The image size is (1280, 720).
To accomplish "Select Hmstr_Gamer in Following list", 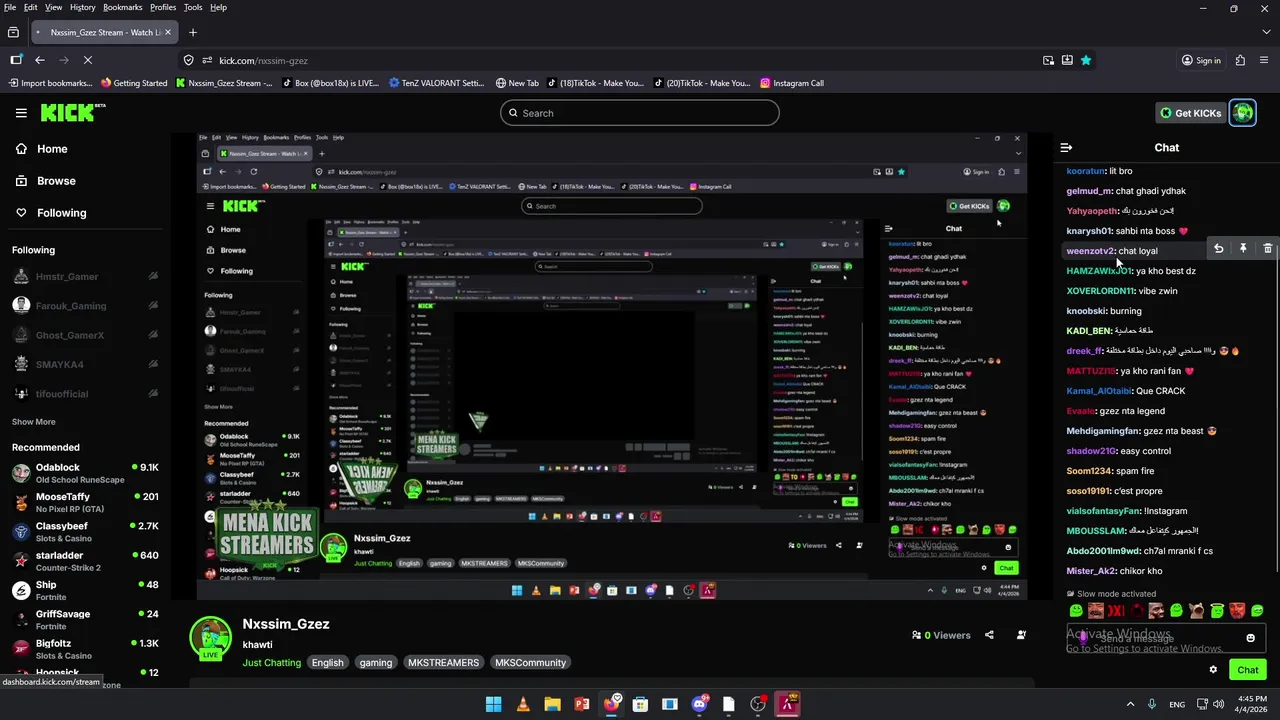I will (85, 277).
